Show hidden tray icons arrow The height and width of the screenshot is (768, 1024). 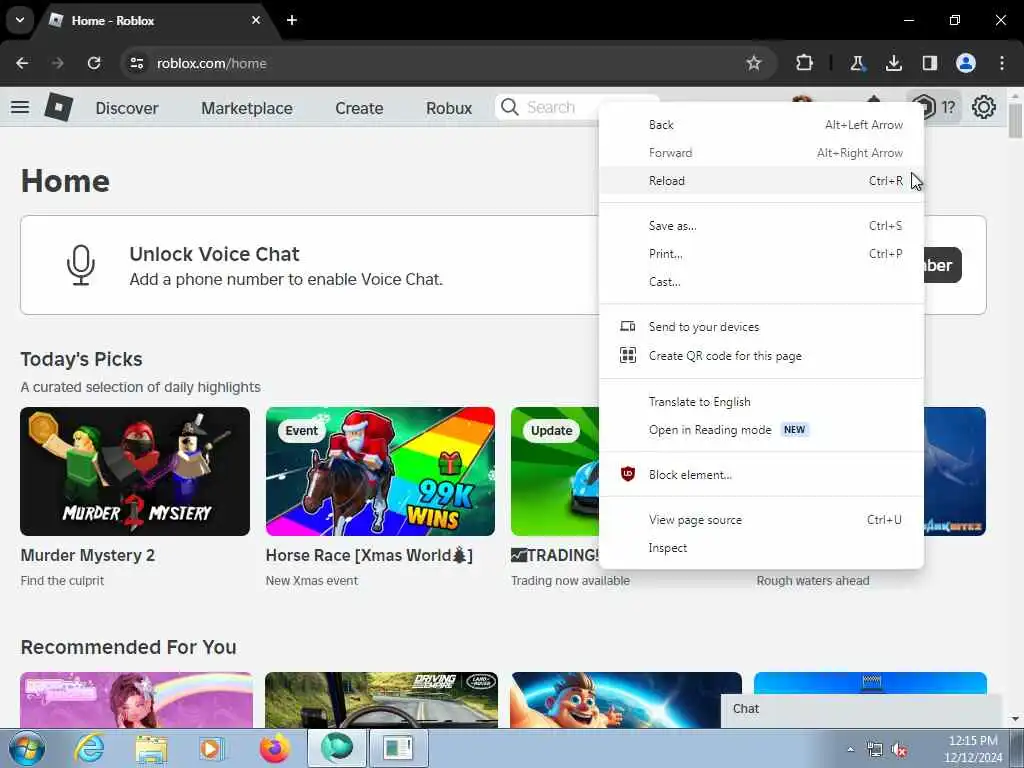(x=850, y=749)
